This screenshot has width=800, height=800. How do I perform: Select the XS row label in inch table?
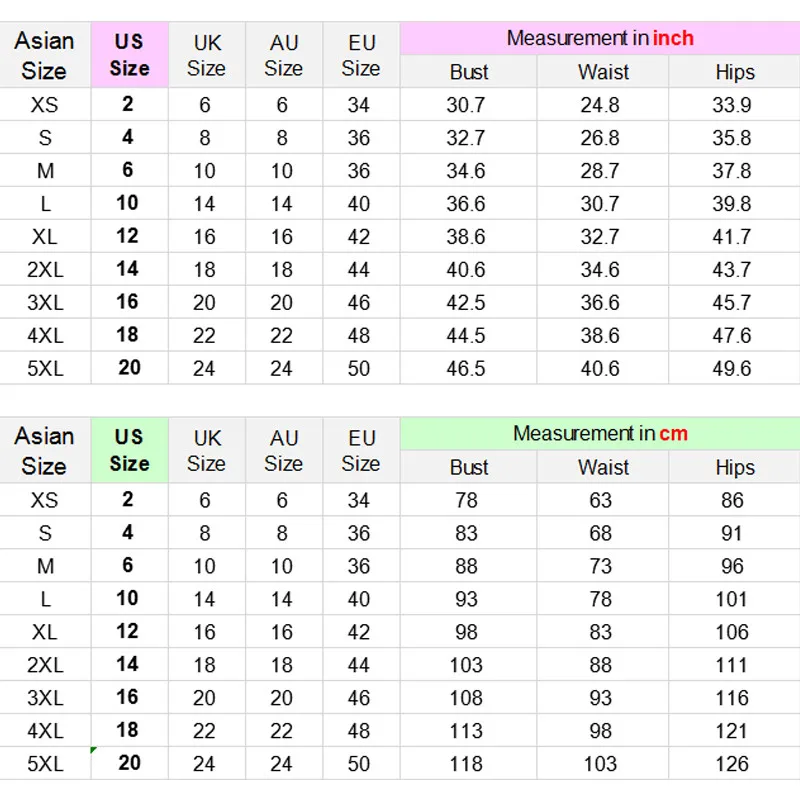coord(45,104)
